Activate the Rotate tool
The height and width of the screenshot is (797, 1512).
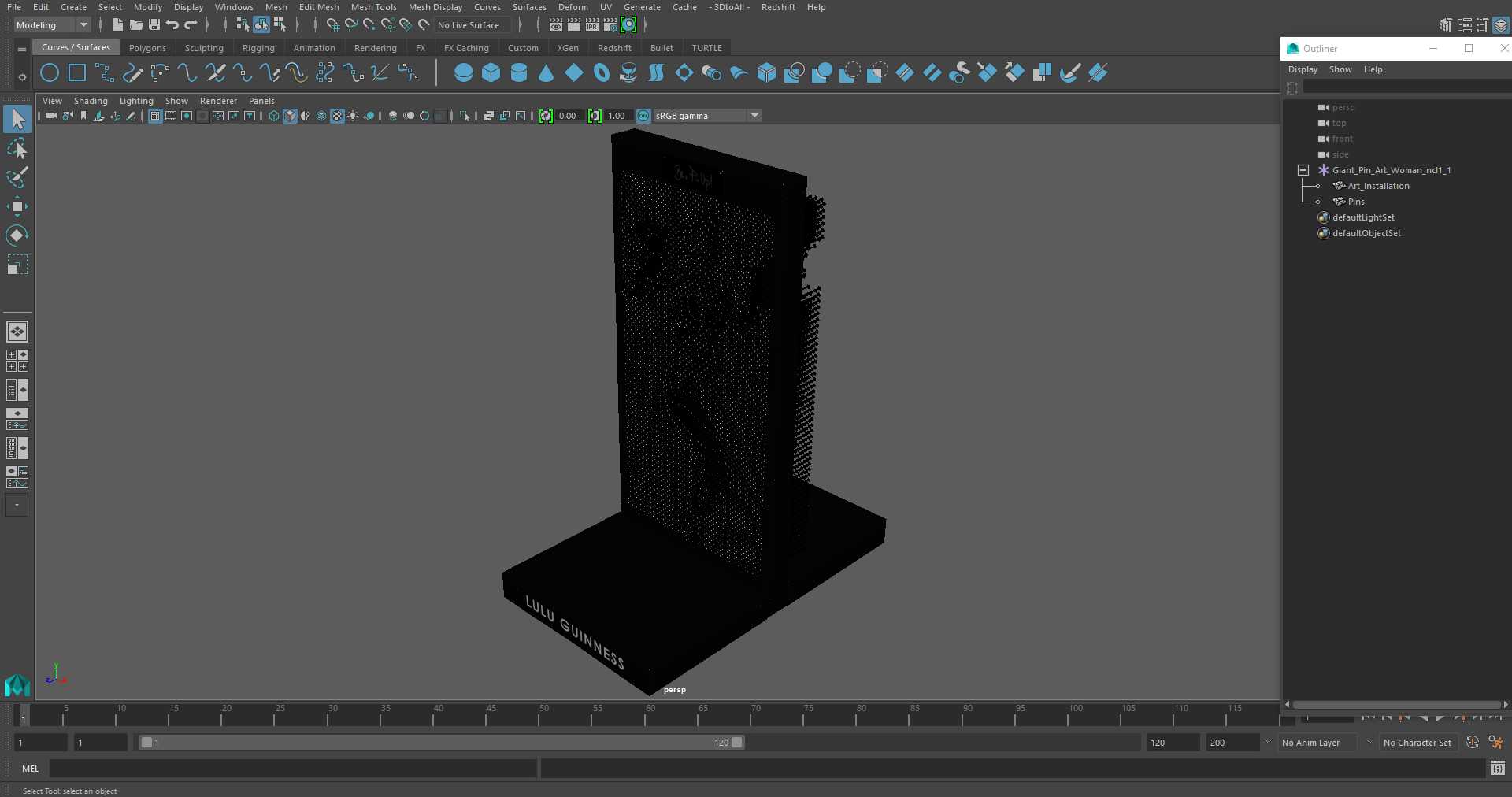pyautogui.click(x=17, y=235)
